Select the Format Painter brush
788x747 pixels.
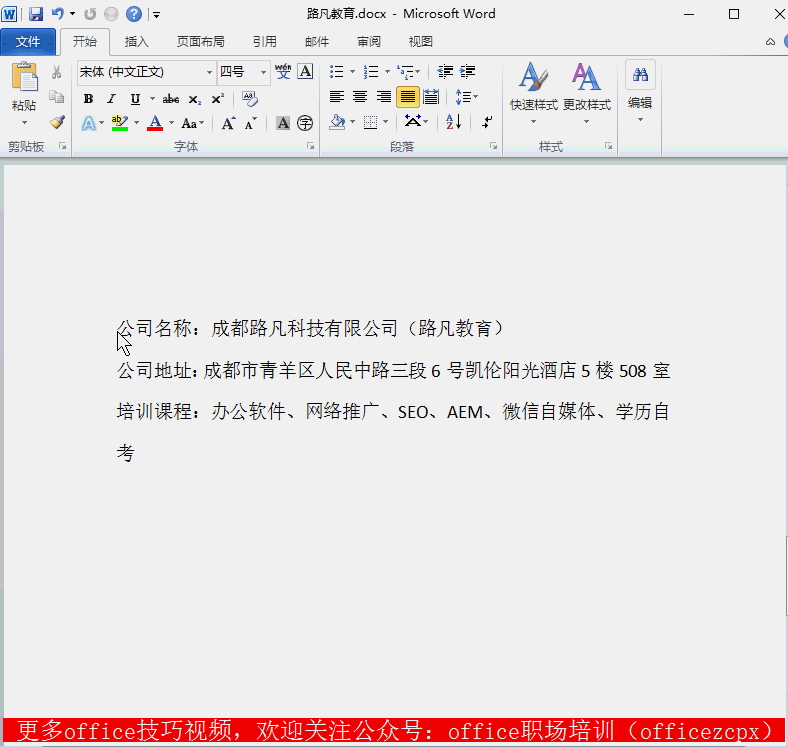[57, 122]
